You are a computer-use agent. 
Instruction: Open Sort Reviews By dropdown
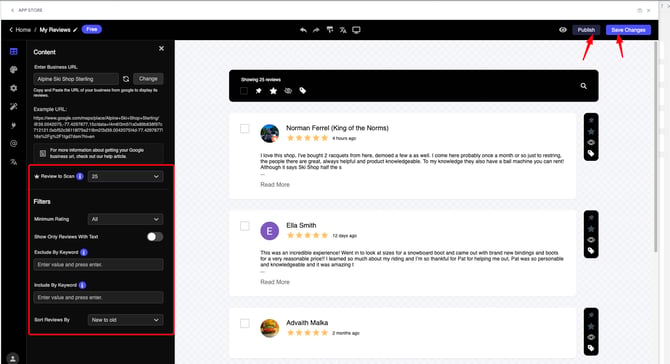pyautogui.click(x=125, y=320)
